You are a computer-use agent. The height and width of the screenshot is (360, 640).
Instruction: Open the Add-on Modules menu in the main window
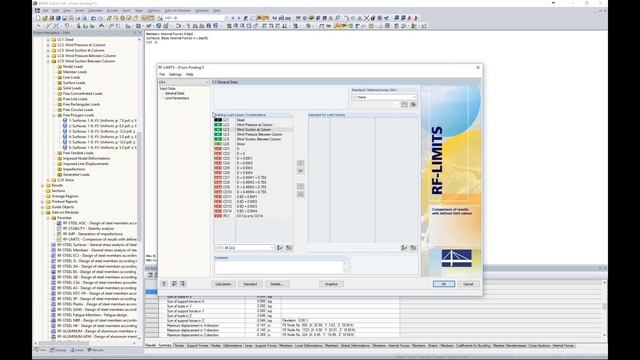(178, 11)
